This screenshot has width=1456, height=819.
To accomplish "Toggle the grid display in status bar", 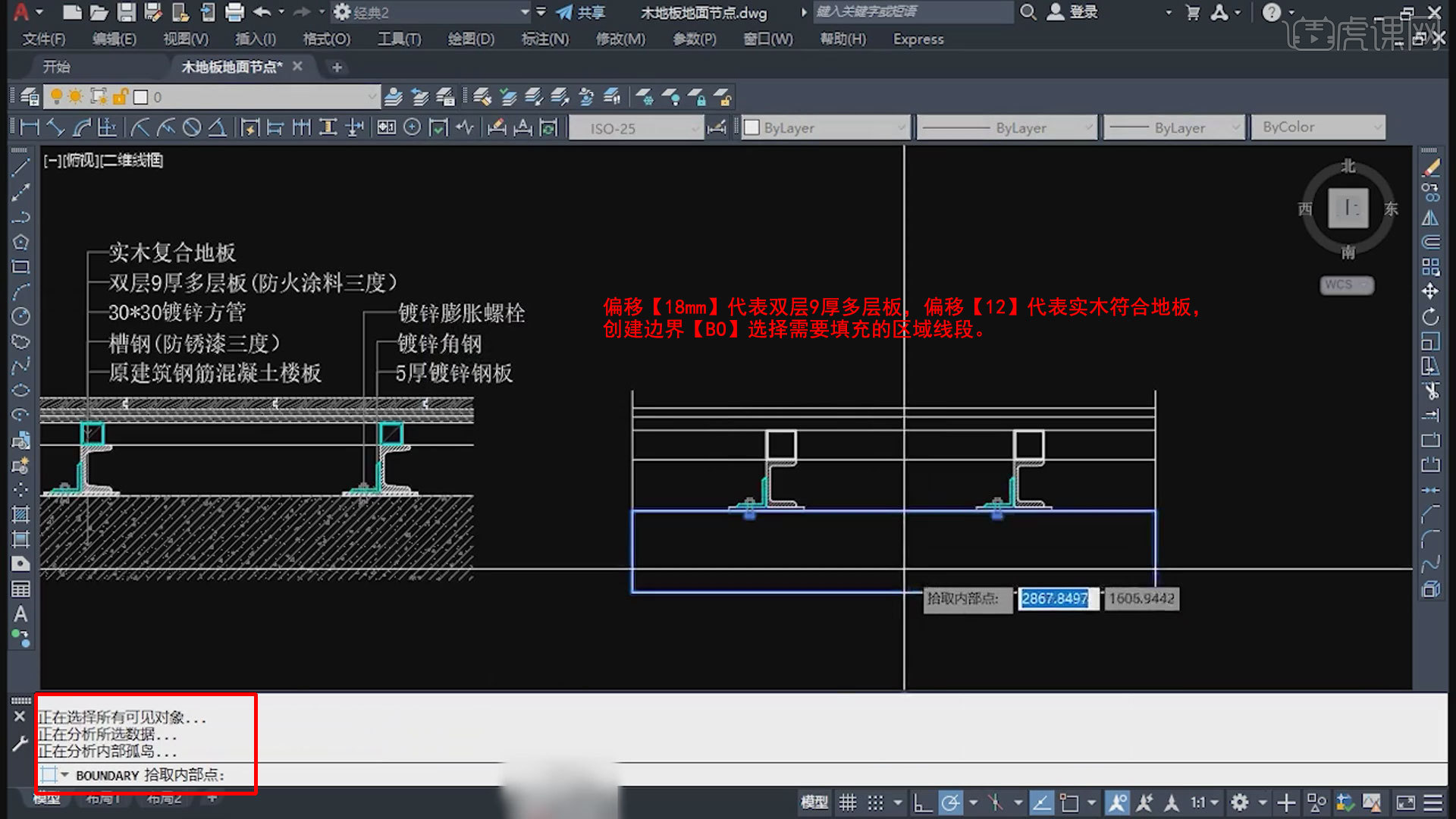I will coord(847,802).
